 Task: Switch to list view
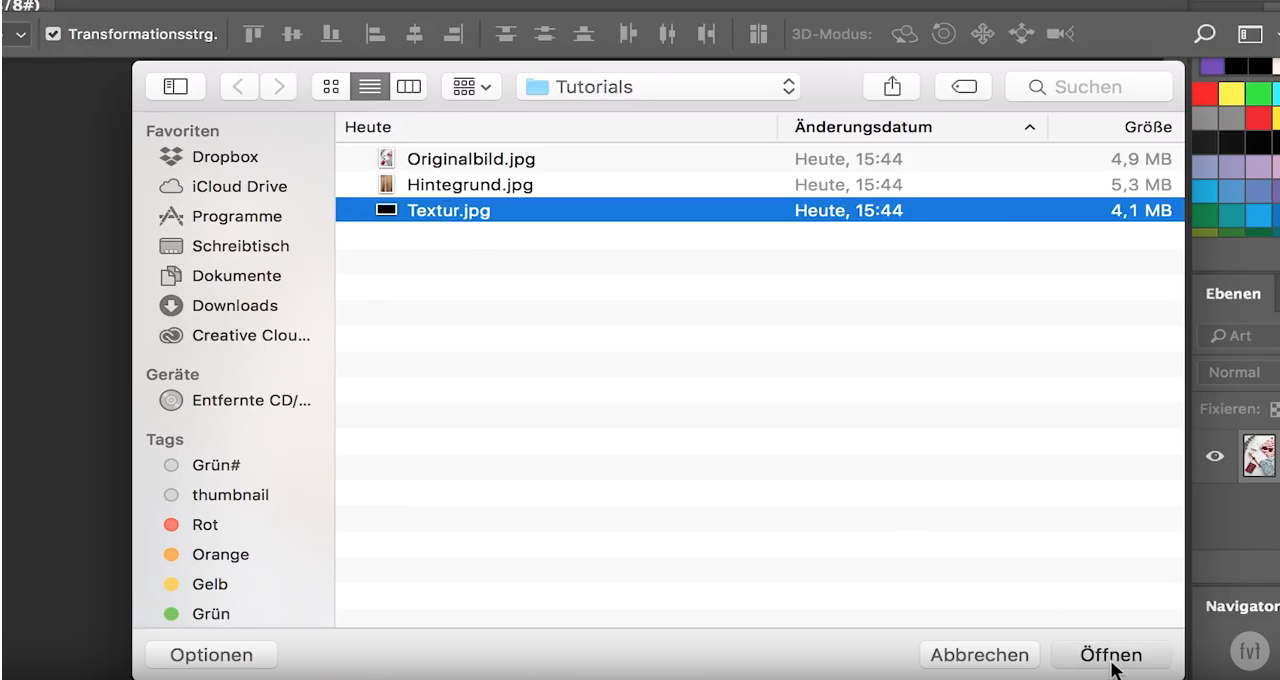click(369, 87)
